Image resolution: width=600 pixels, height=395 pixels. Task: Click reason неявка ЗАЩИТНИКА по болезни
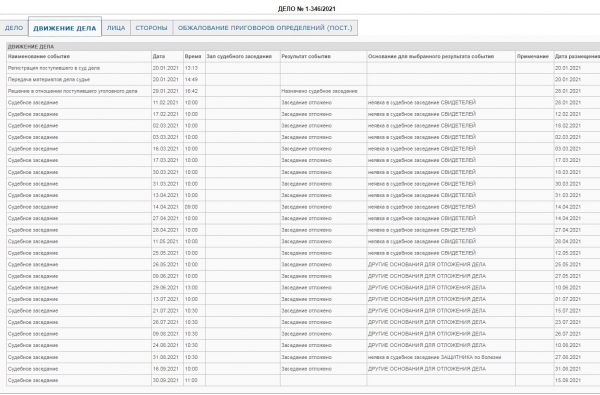pyautogui.click(x=435, y=357)
